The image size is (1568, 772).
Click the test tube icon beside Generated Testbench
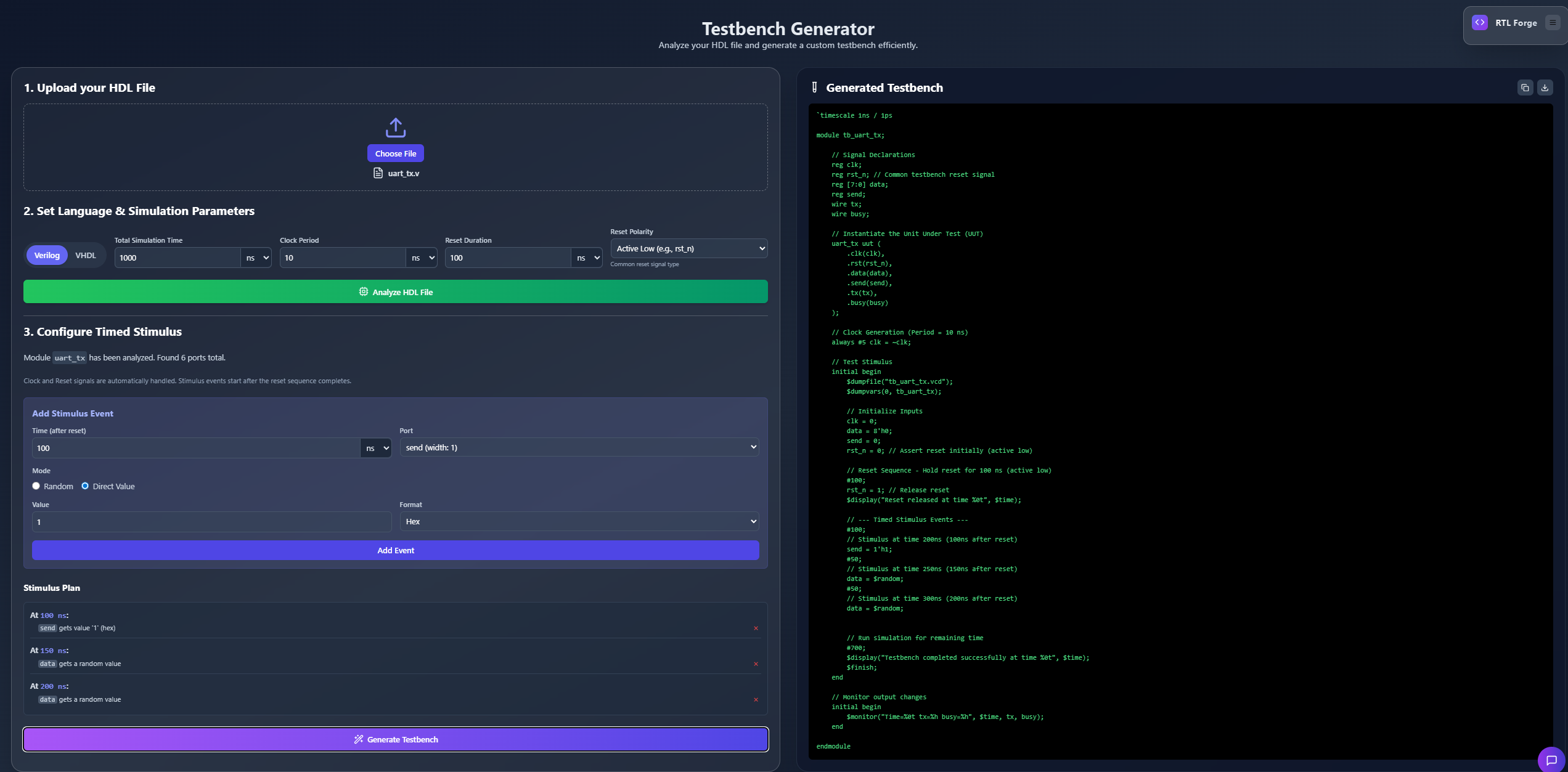(814, 87)
